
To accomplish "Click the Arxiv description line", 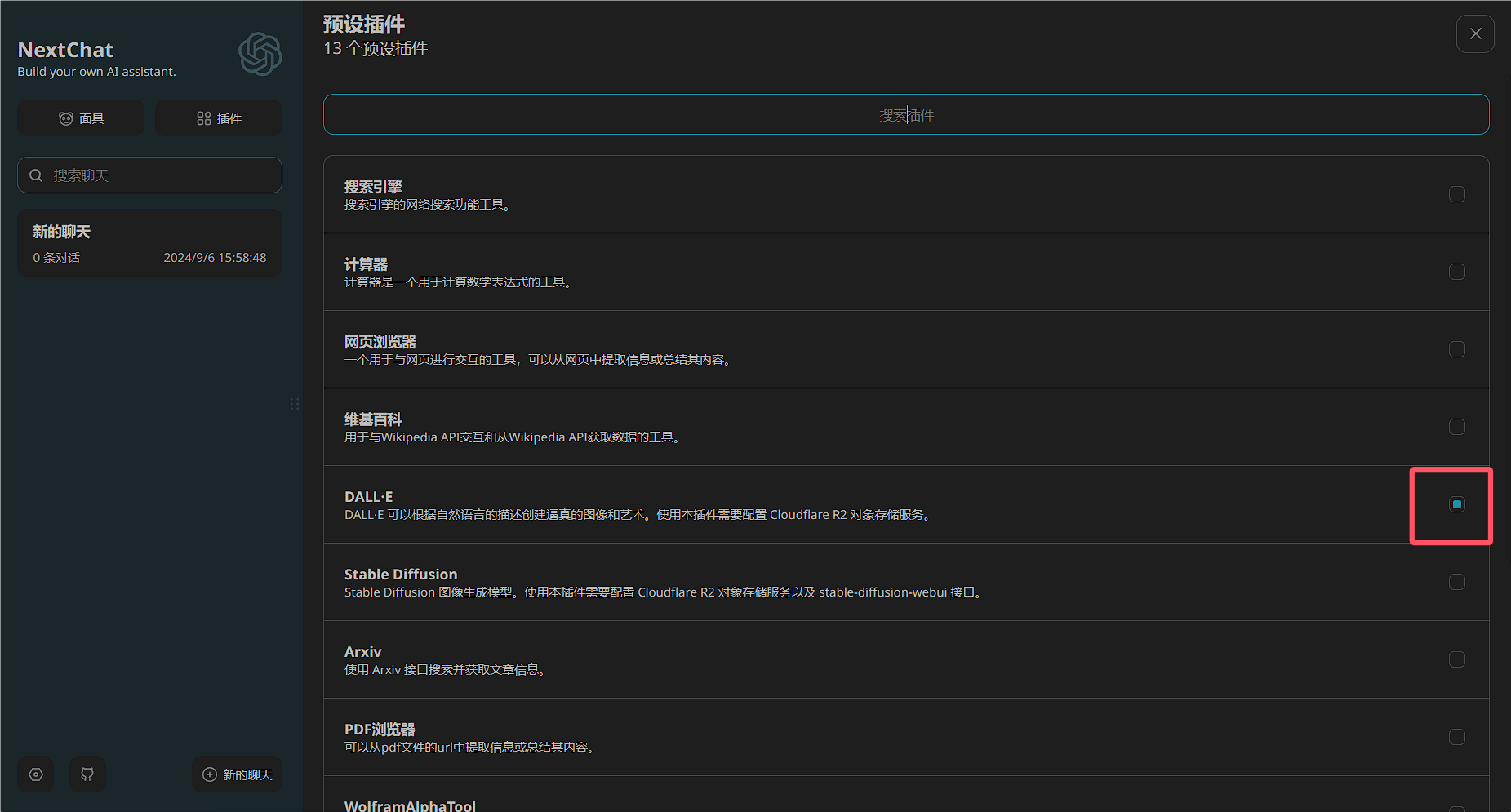I will coord(446,670).
